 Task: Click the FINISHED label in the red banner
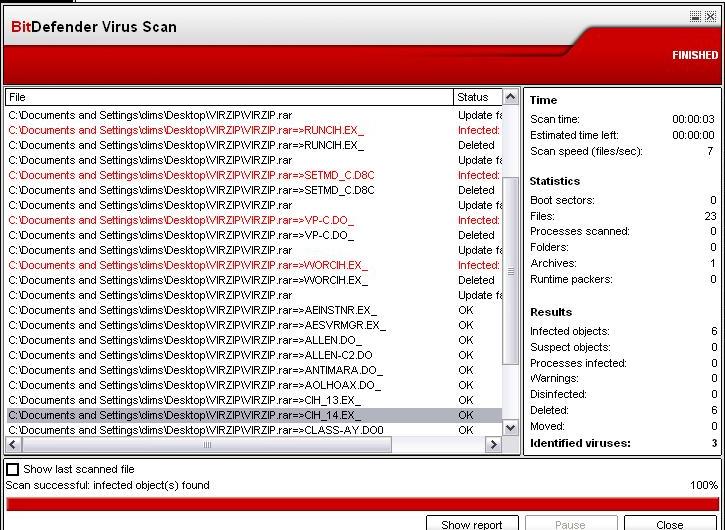[695, 55]
